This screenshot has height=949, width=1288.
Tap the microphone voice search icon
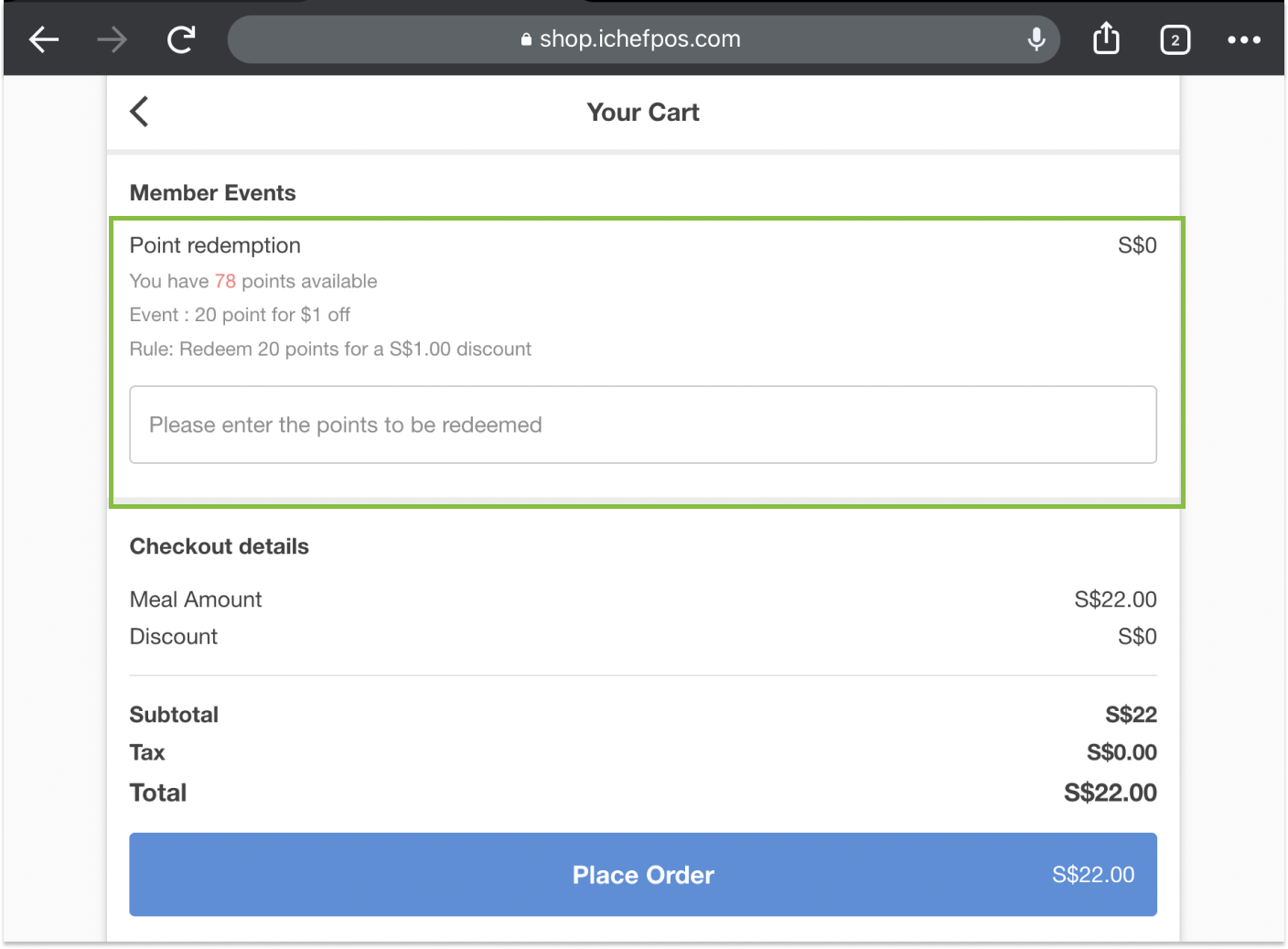click(x=1036, y=39)
